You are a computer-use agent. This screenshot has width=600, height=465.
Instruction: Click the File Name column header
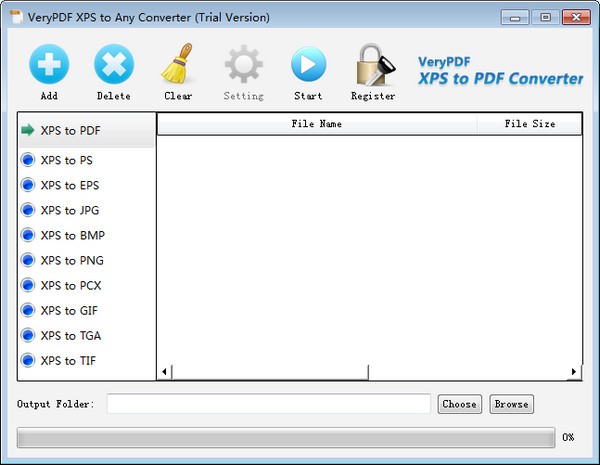[x=317, y=124]
